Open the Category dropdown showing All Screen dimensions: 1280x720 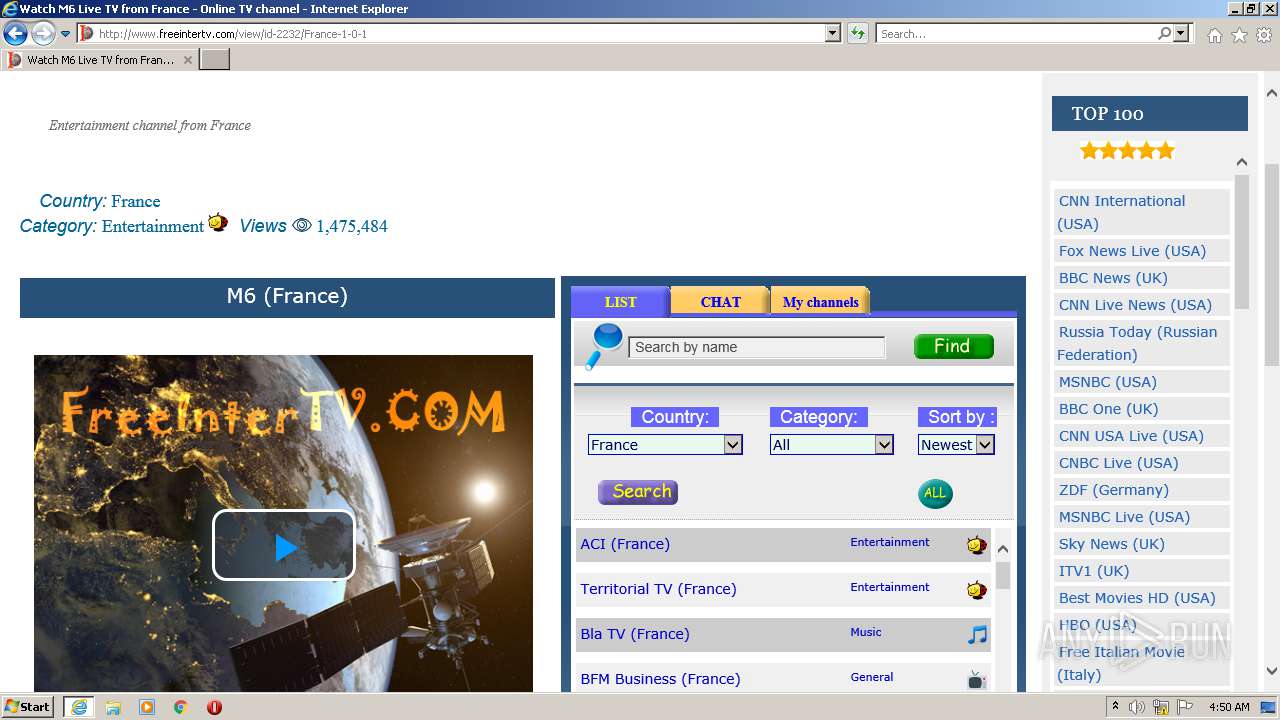tap(831, 445)
